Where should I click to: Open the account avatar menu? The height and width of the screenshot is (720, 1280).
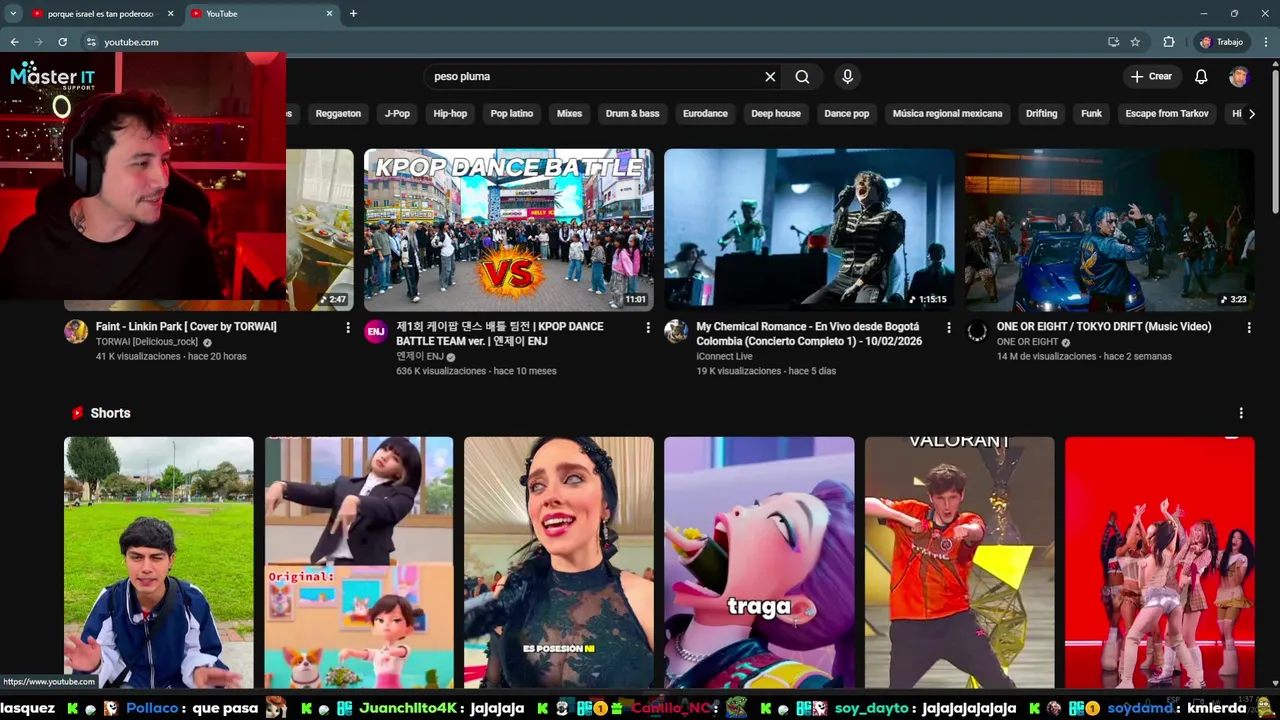[x=1239, y=77]
